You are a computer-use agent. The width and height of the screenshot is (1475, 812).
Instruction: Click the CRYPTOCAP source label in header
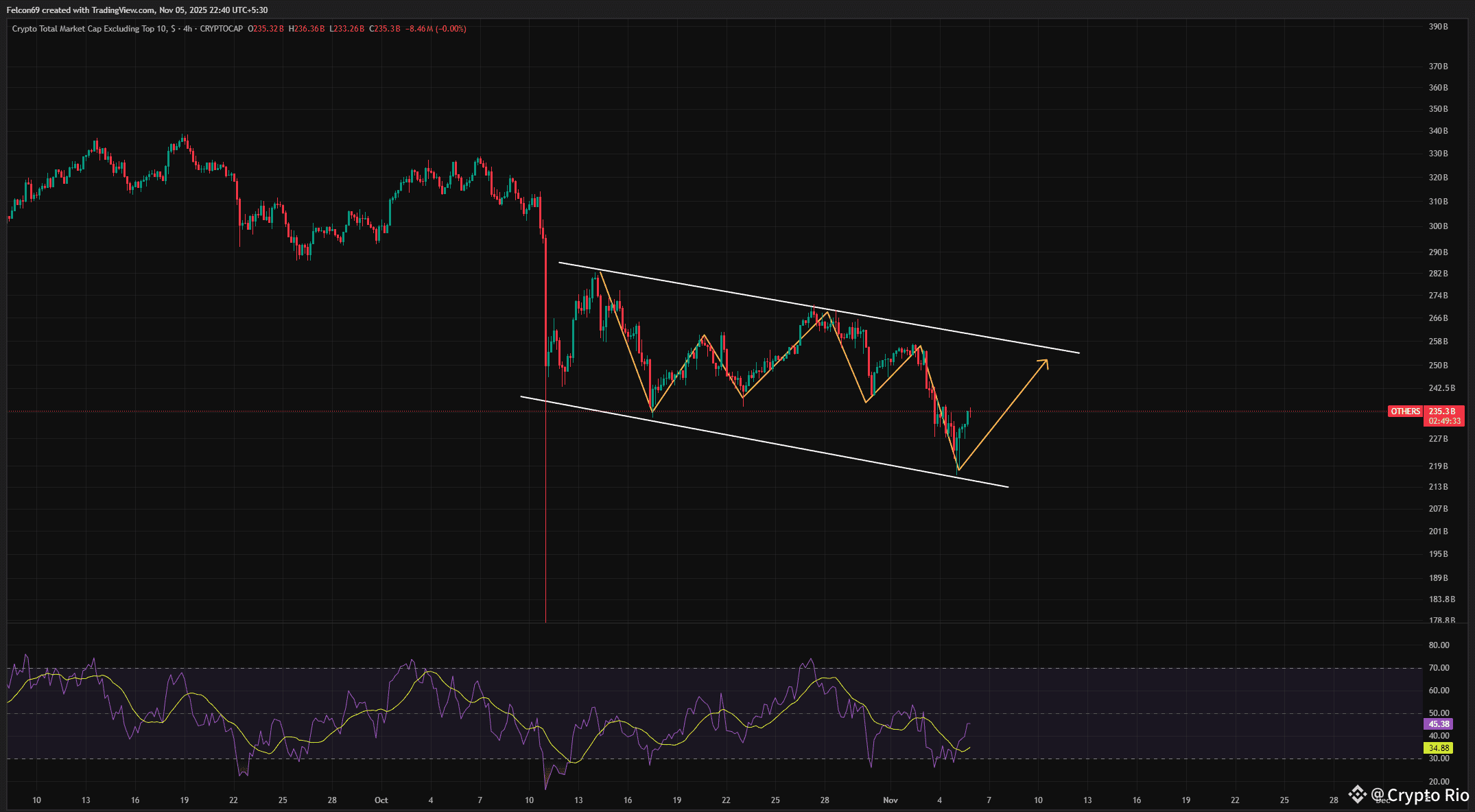coord(221,29)
